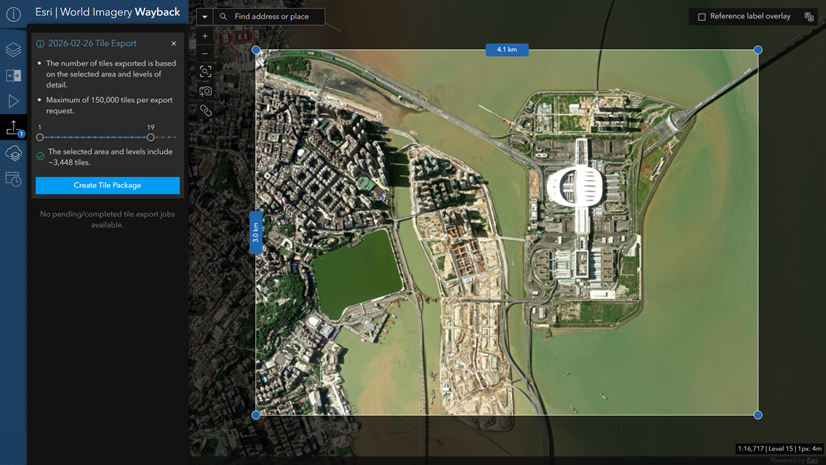
Task: Open the language translate icon at top right
Action: [x=809, y=17]
